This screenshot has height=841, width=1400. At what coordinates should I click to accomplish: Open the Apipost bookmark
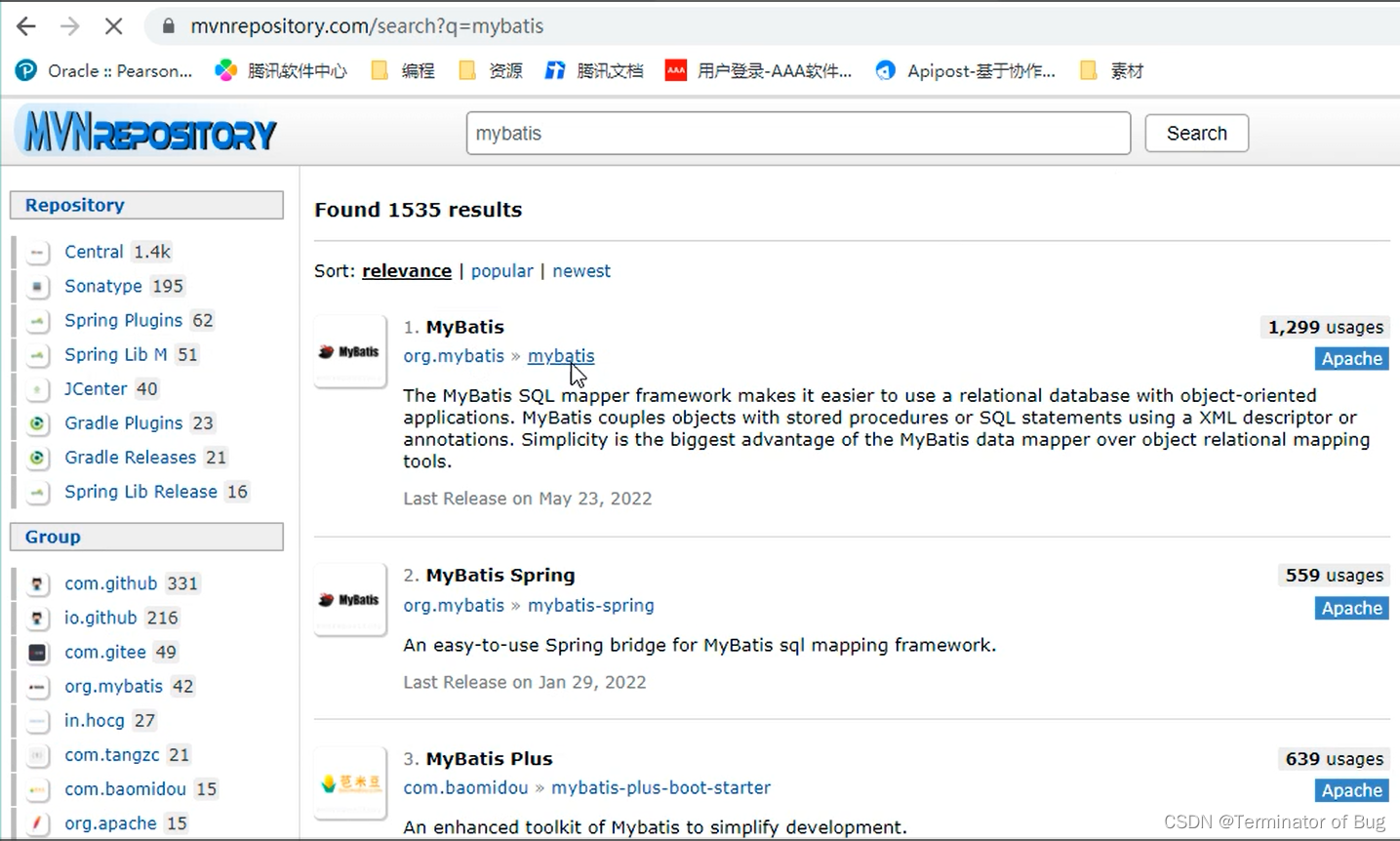tap(966, 70)
